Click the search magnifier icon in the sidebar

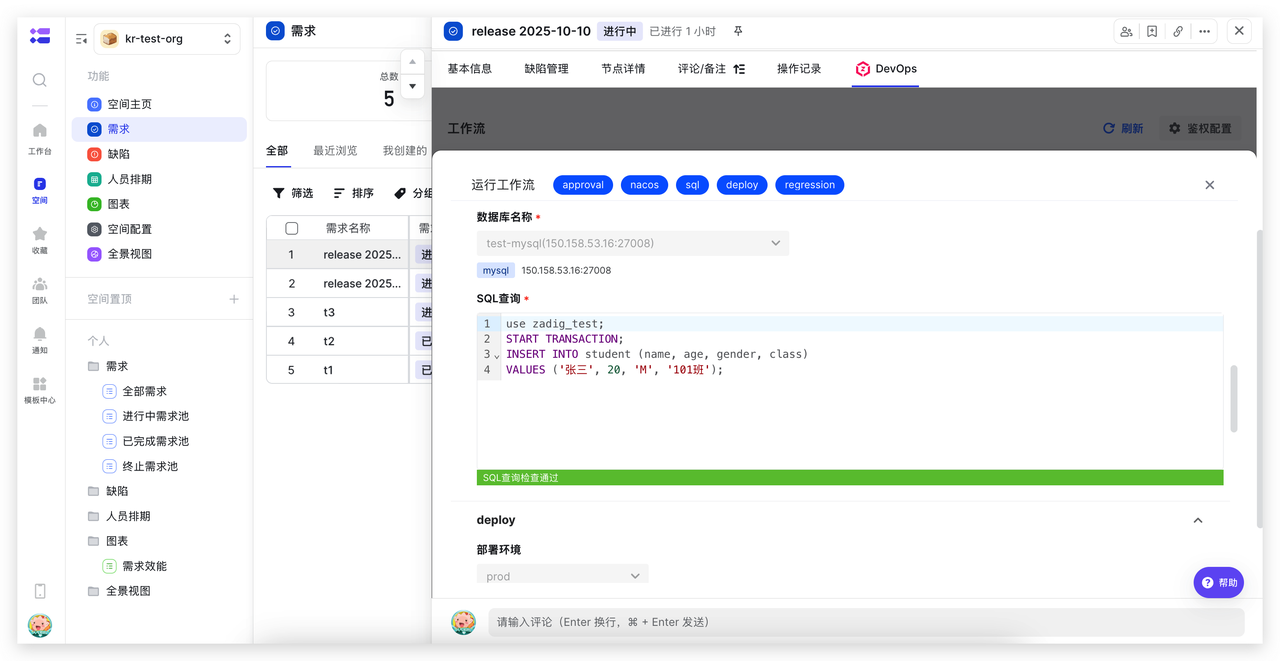[x=39, y=80]
